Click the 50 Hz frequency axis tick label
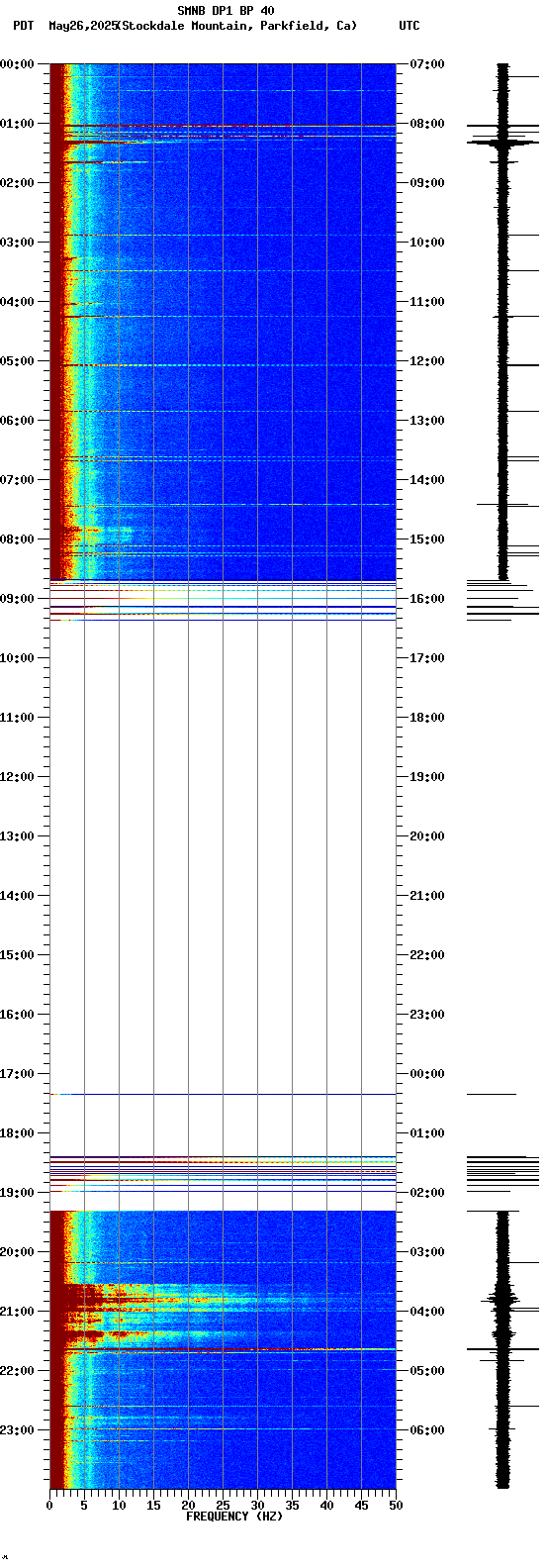 pyautogui.click(x=396, y=1506)
